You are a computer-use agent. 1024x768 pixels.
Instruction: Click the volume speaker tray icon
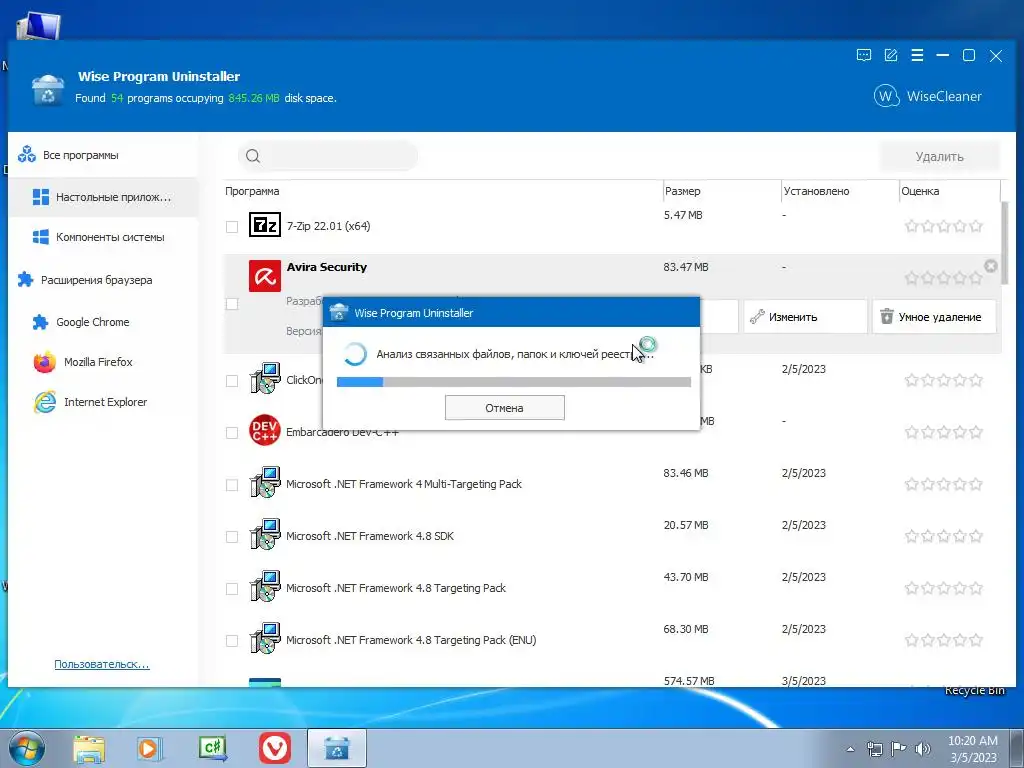click(923, 749)
